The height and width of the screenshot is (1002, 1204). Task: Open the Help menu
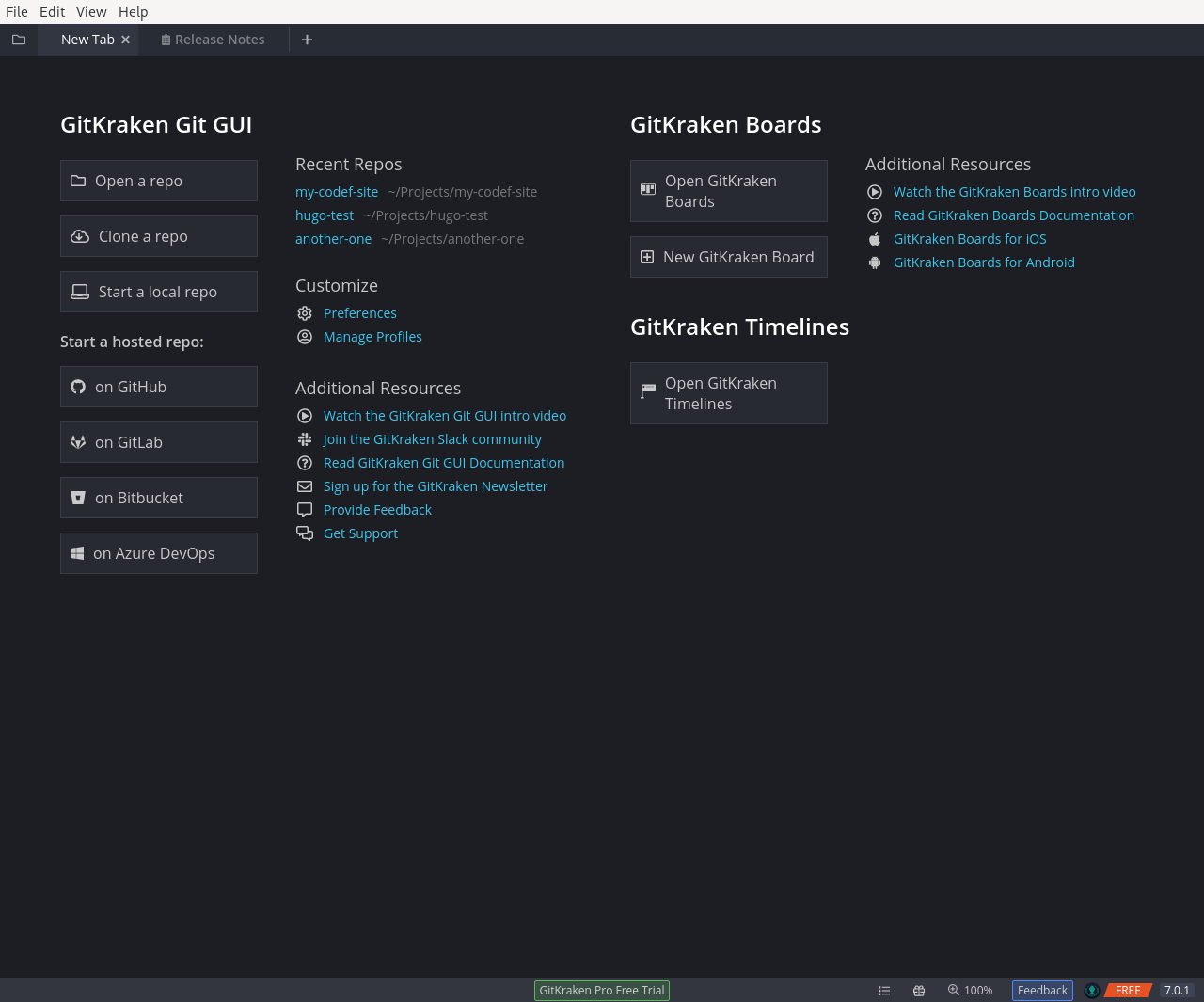tap(133, 11)
